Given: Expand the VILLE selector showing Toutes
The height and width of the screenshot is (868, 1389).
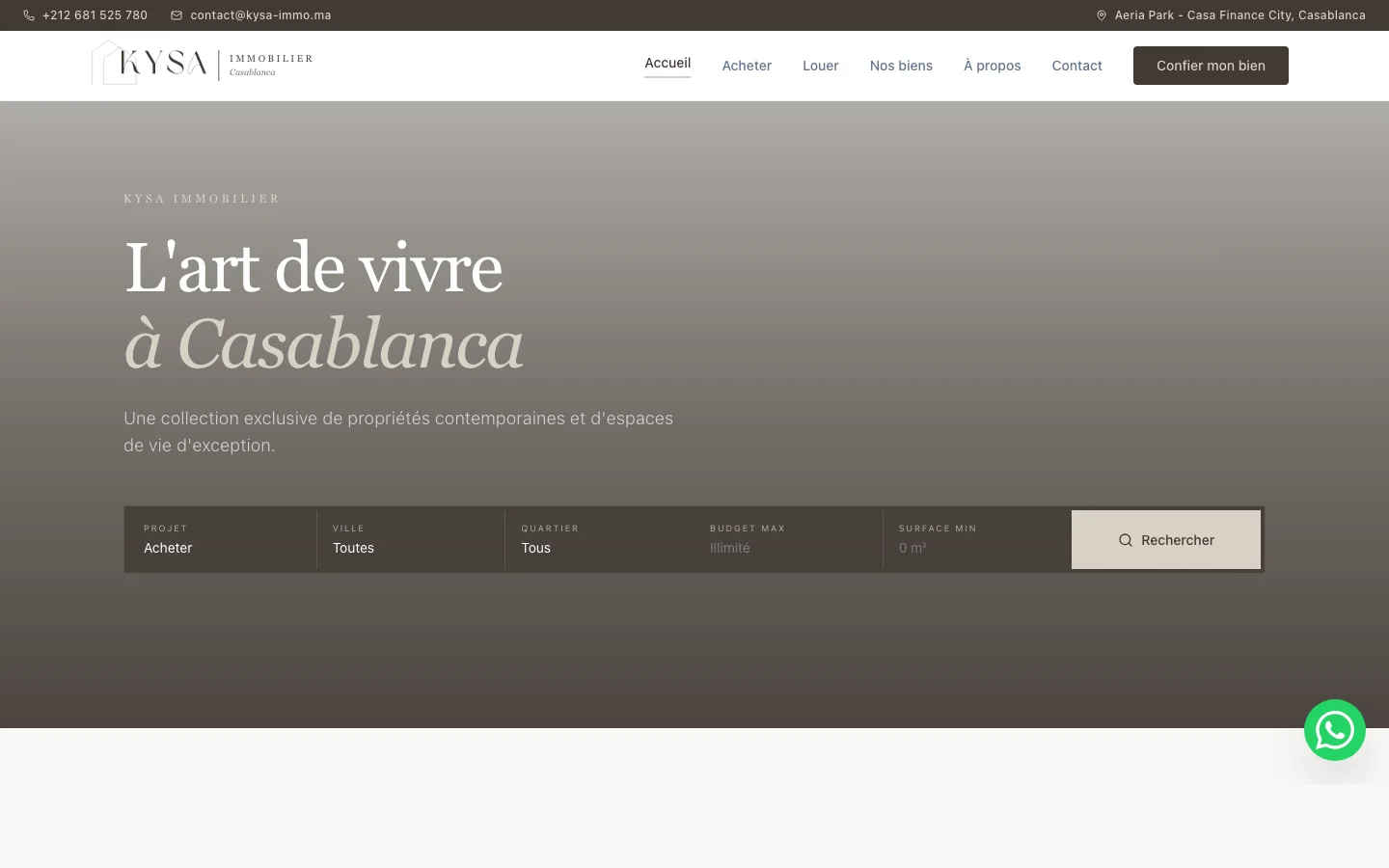Looking at the screenshot, I should 410,540.
